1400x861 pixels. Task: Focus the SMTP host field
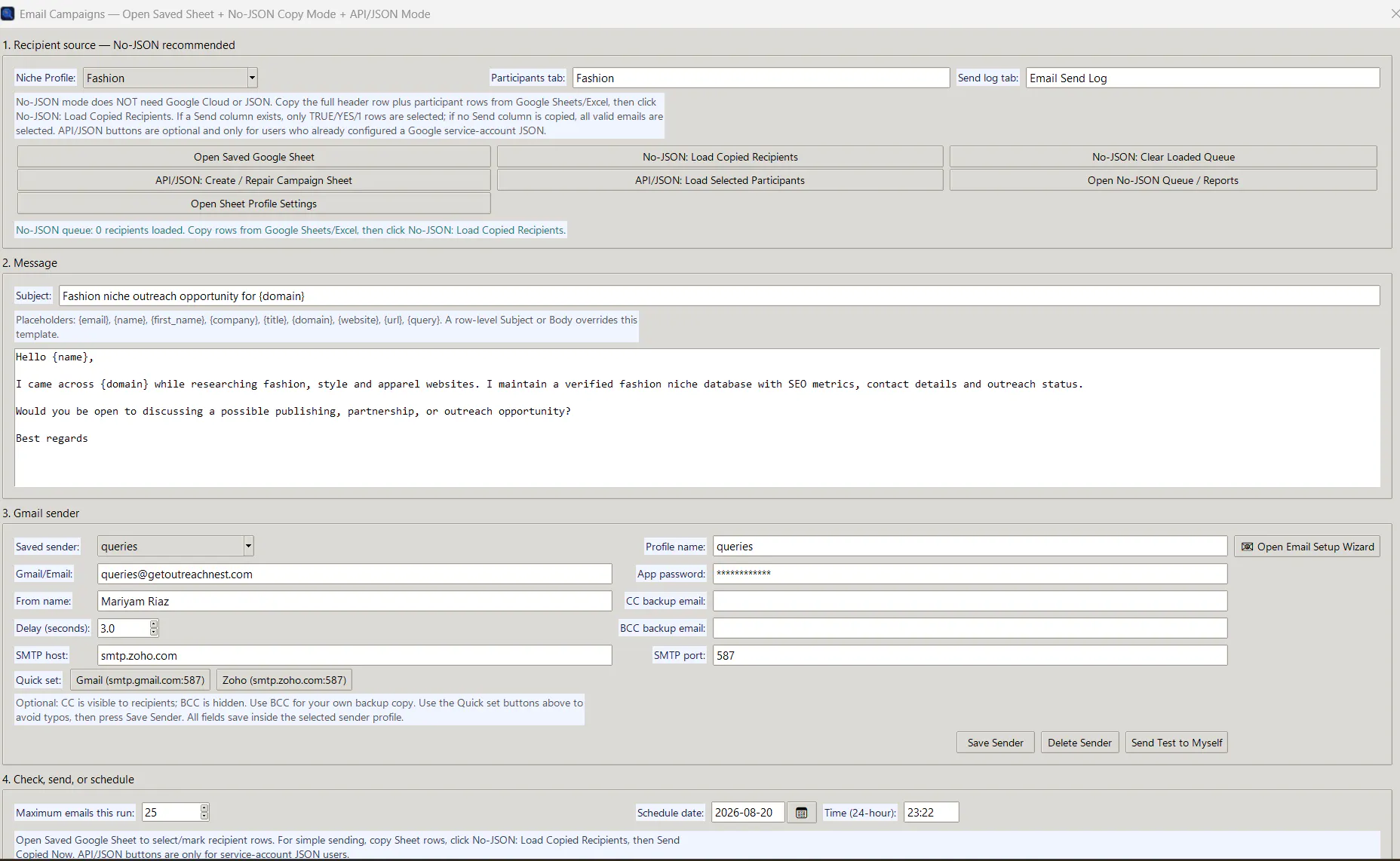(x=355, y=655)
